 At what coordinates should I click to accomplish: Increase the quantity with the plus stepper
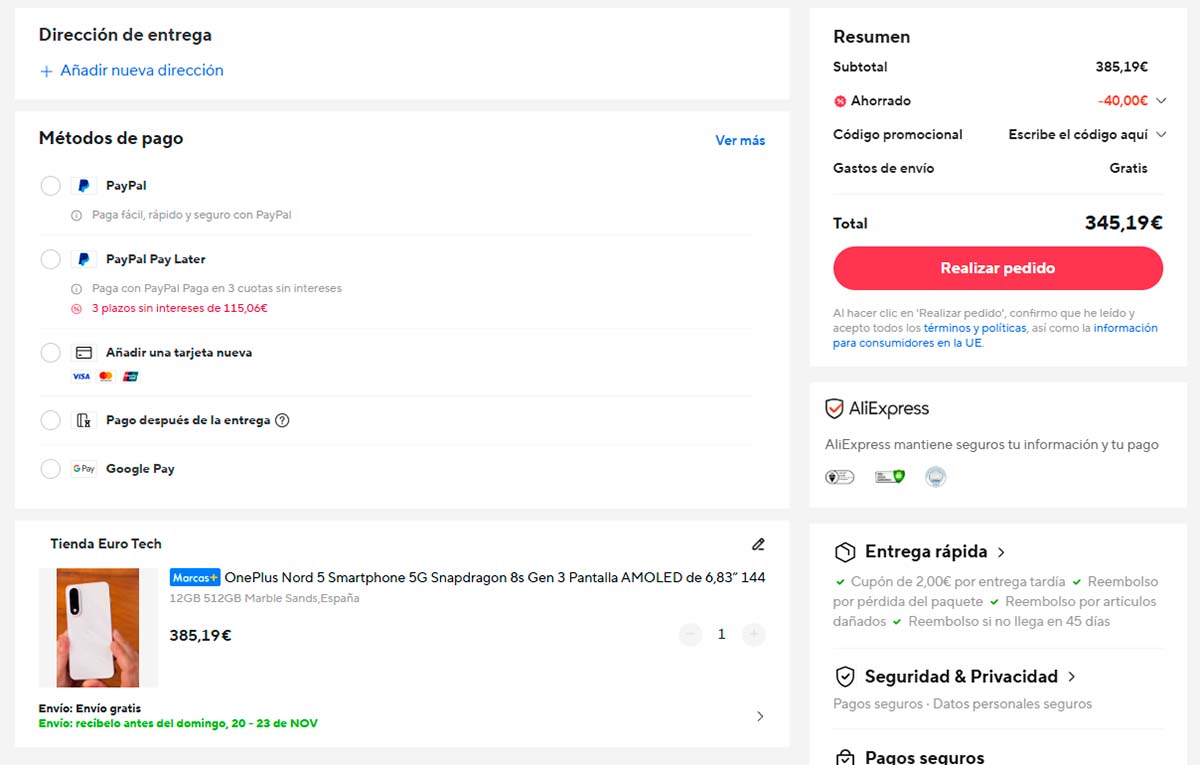pos(753,634)
